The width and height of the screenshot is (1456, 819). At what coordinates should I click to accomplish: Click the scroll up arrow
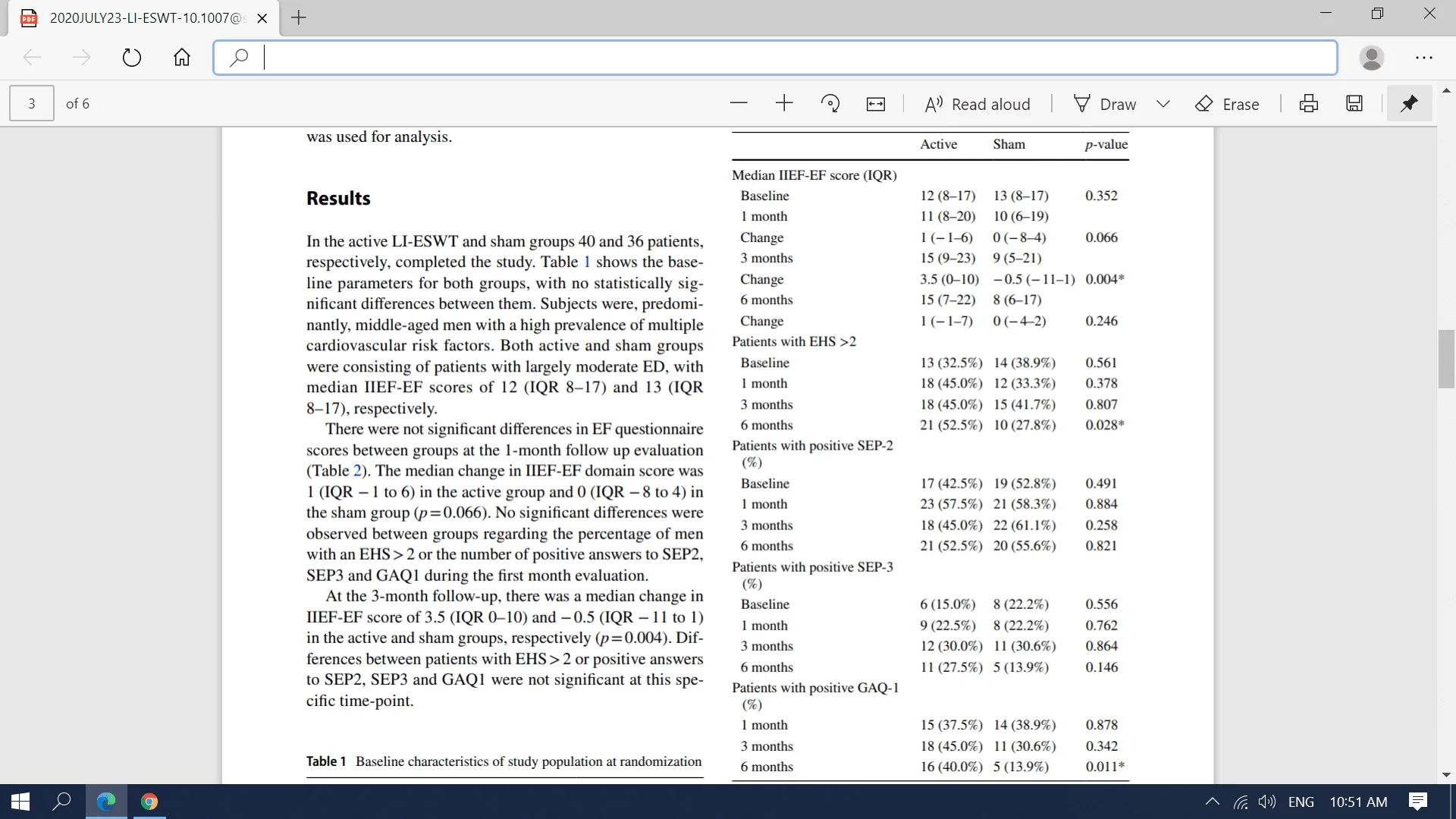1447,90
